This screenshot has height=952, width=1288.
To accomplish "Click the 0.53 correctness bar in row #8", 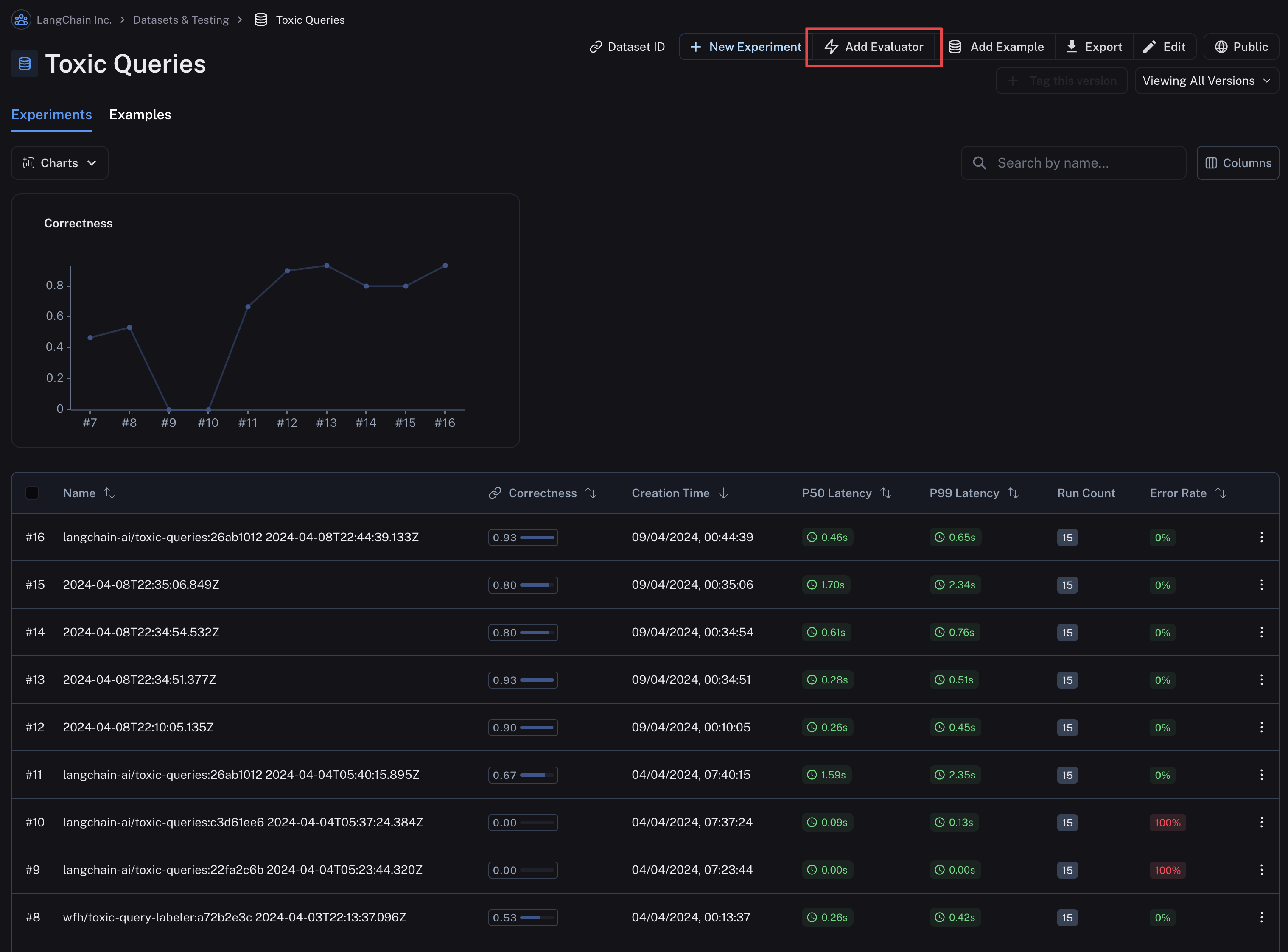I will [x=523, y=917].
